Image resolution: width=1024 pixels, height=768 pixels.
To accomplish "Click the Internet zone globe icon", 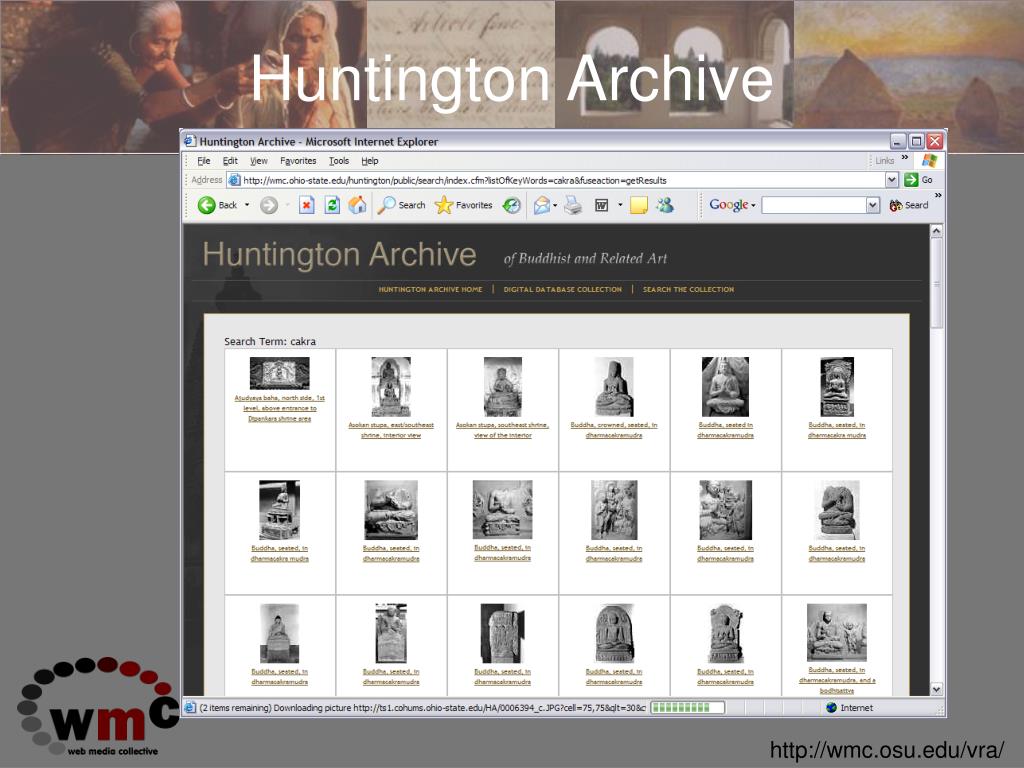I will point(831,707).
